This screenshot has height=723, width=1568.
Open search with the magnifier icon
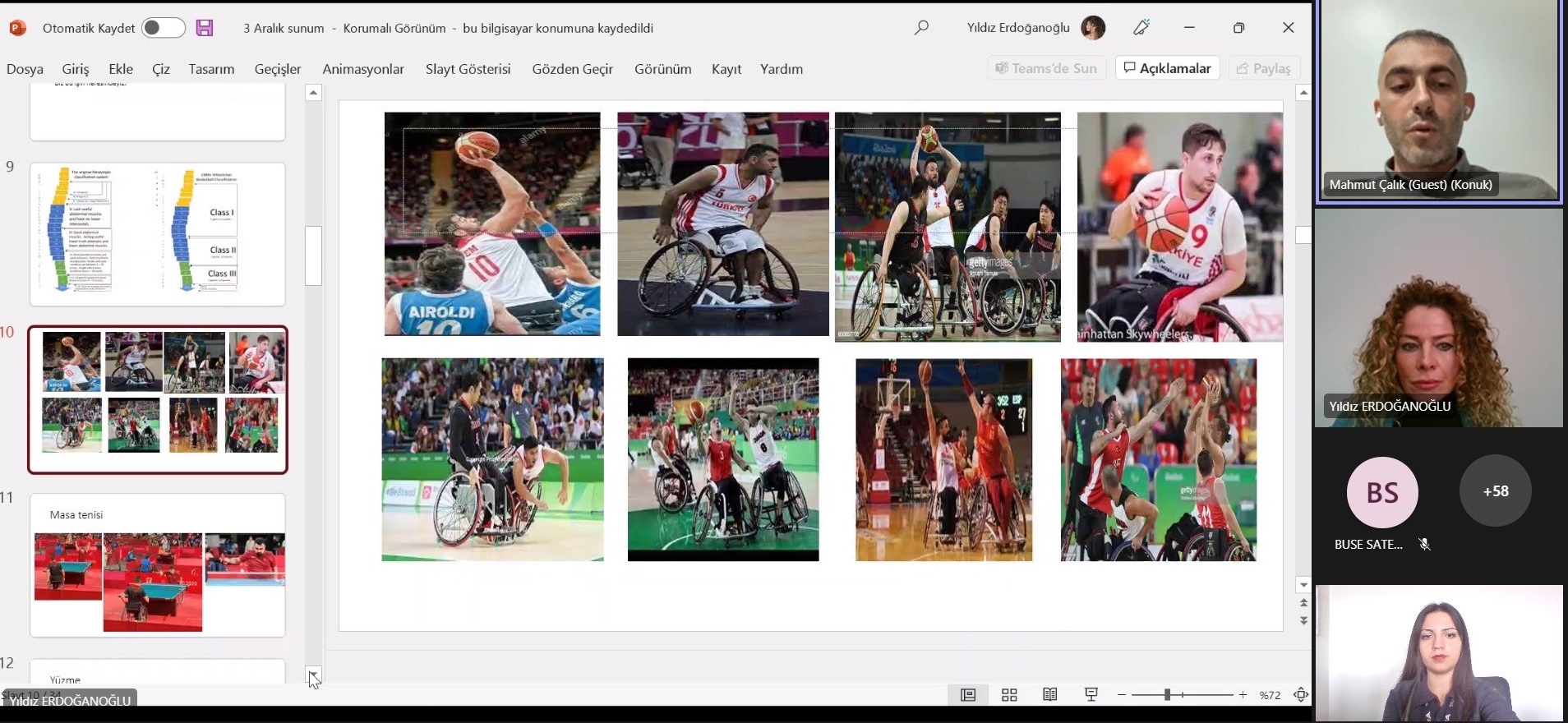(x=921, y=28)
